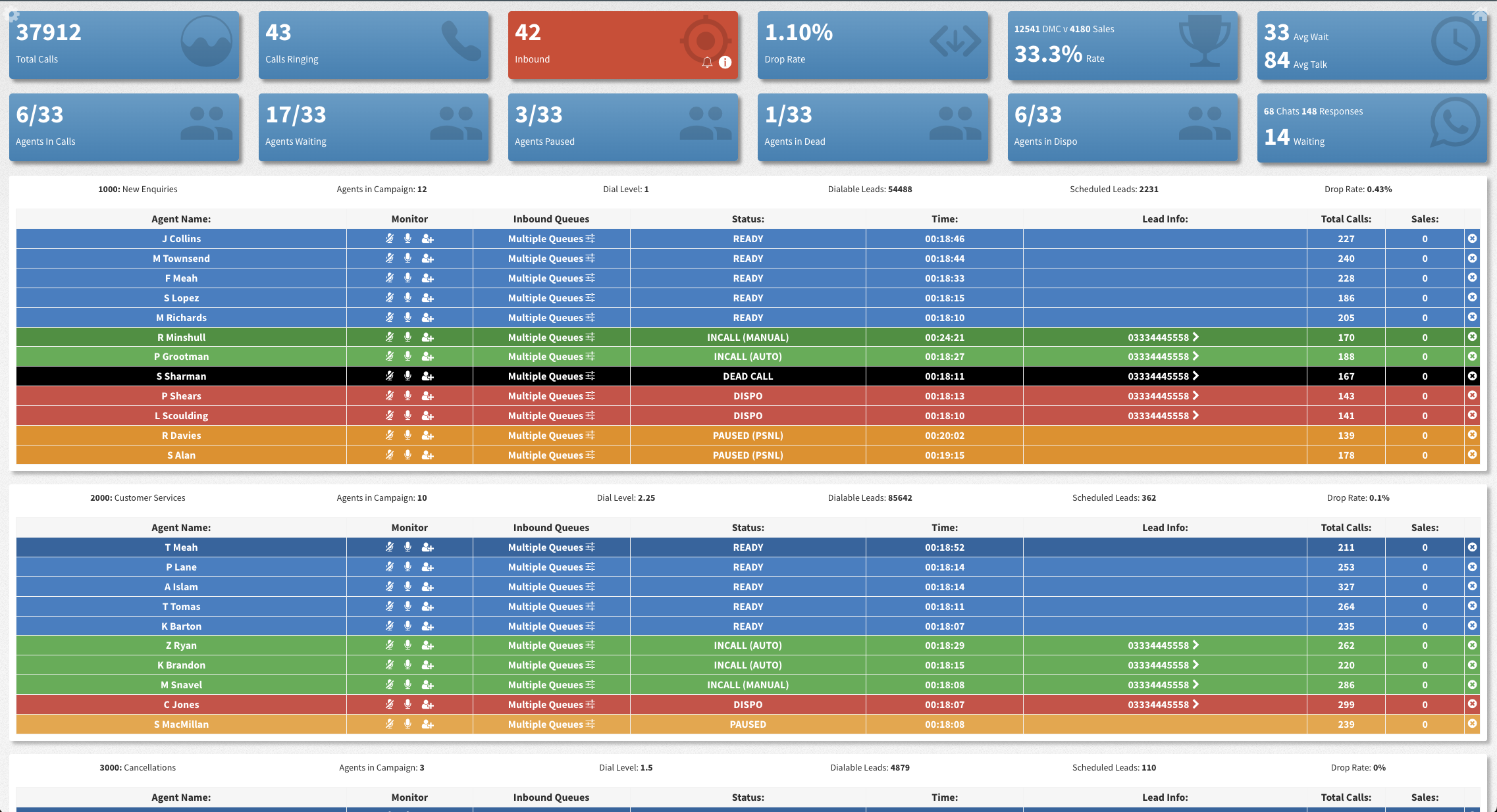Remove M Townsend using the row's X control
This screenshot has width=1497, height=812.
click(1472, 258)
